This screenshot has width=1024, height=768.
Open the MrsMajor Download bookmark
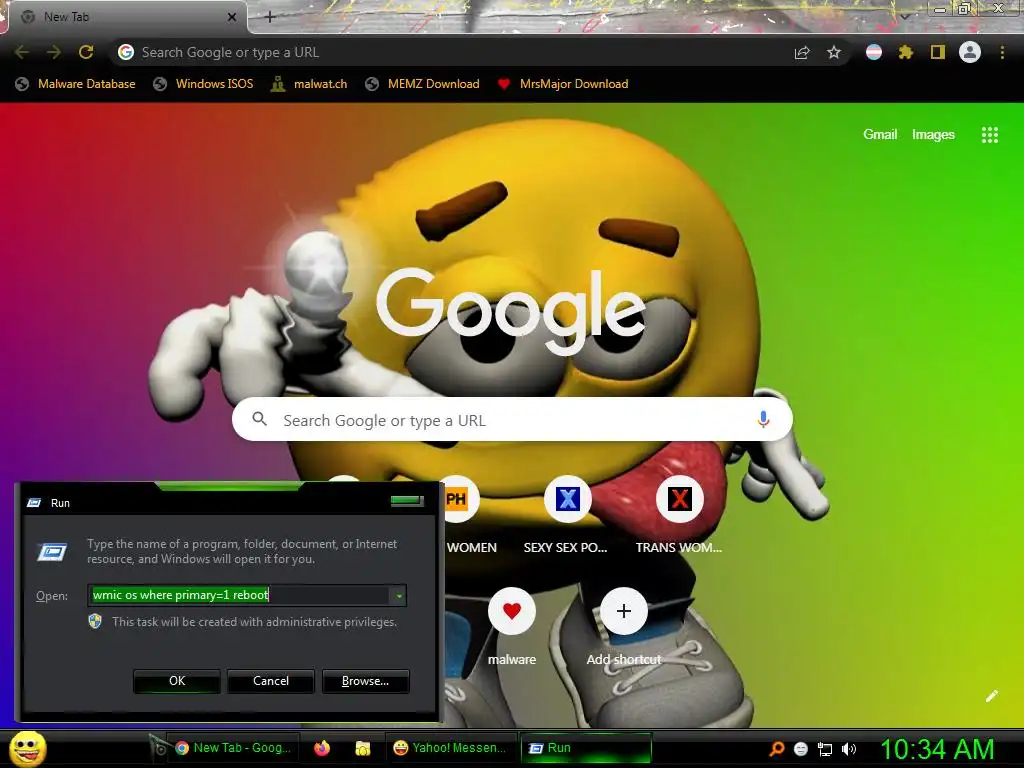[563, 84]
